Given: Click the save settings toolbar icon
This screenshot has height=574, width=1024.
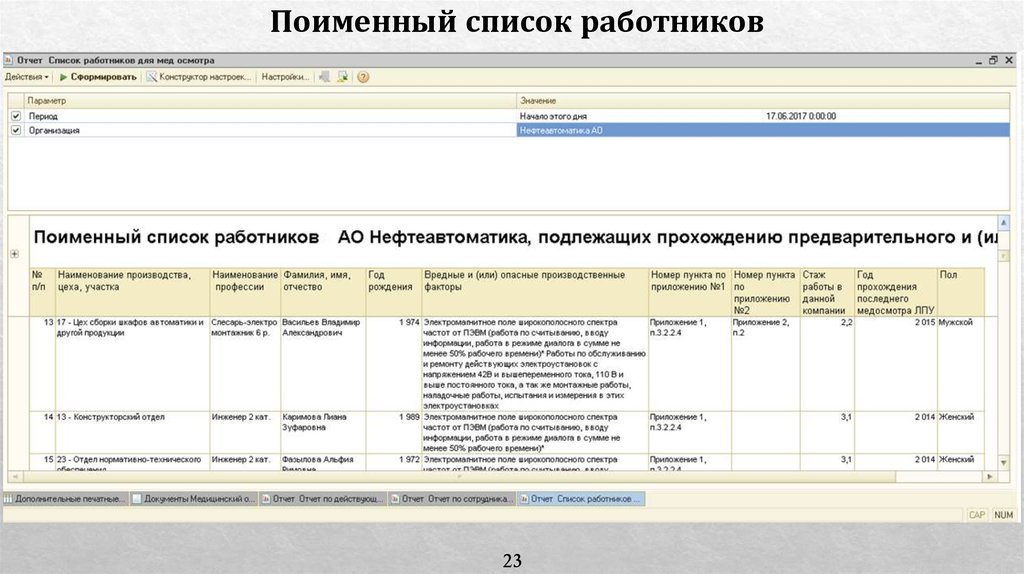Looking at the screenshot, I should pos(343,77).
